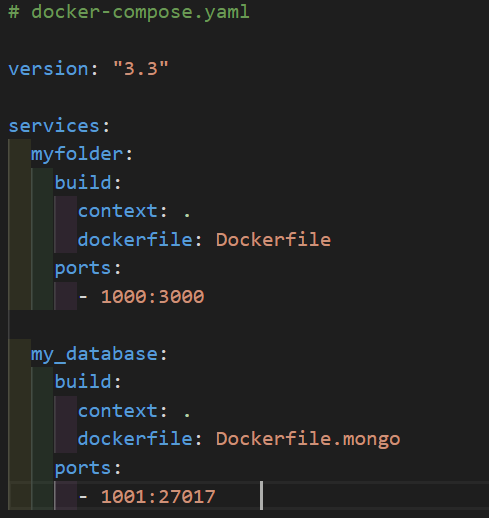Click the my_database service name
The width and height of the screenshot is (489, 518).
pos(94,354)
